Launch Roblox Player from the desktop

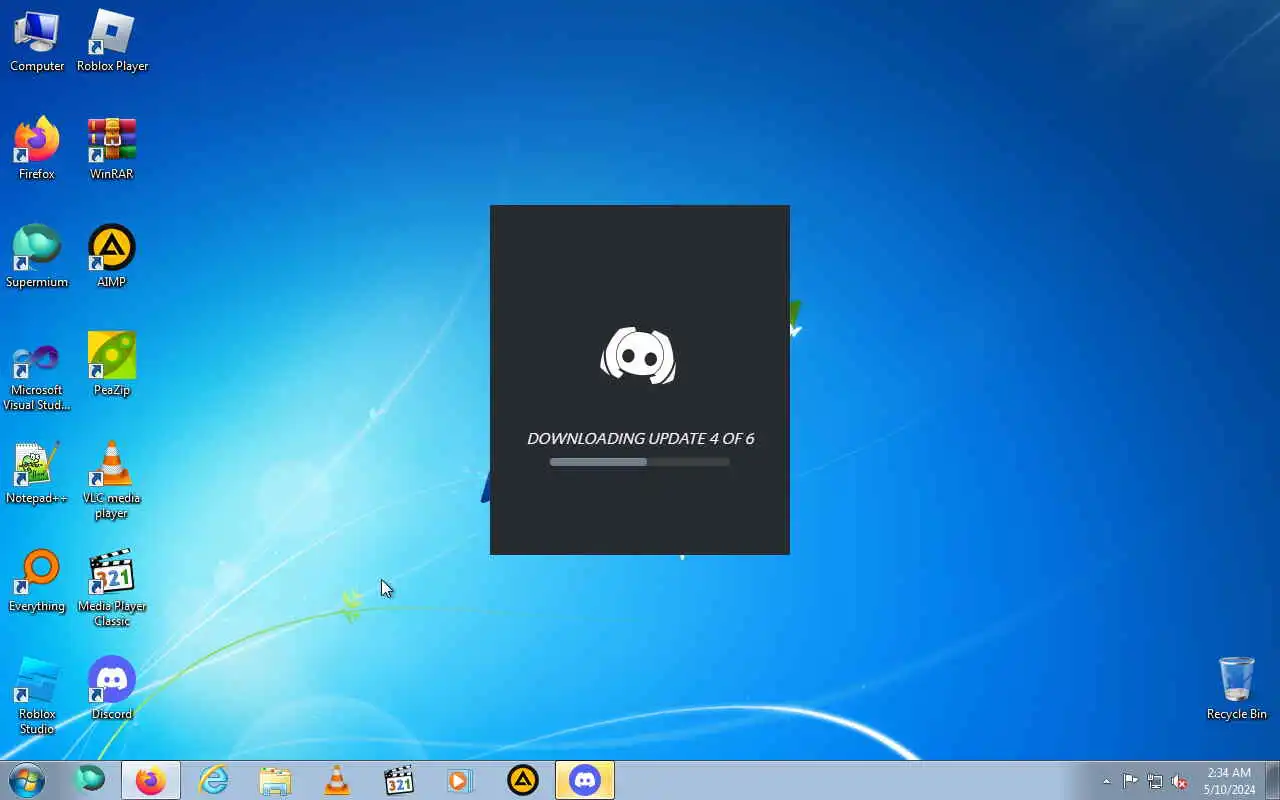(112, 42)
